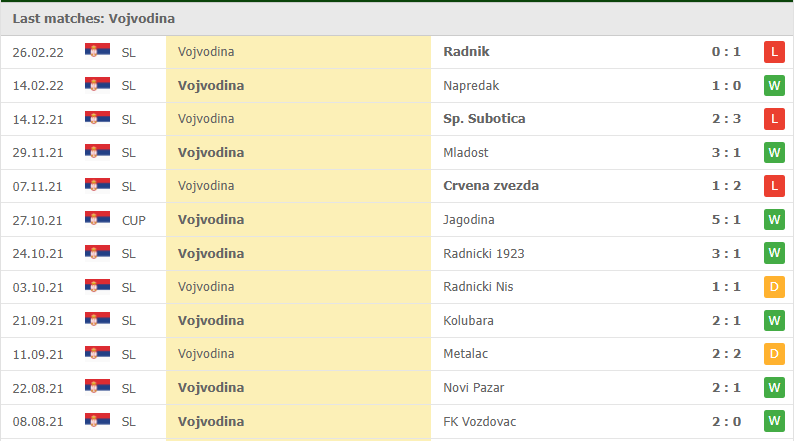This screenshot has width=794, height=441.
Task: Click the 0 : 1 score against Radnik
Action: [726, 52]
